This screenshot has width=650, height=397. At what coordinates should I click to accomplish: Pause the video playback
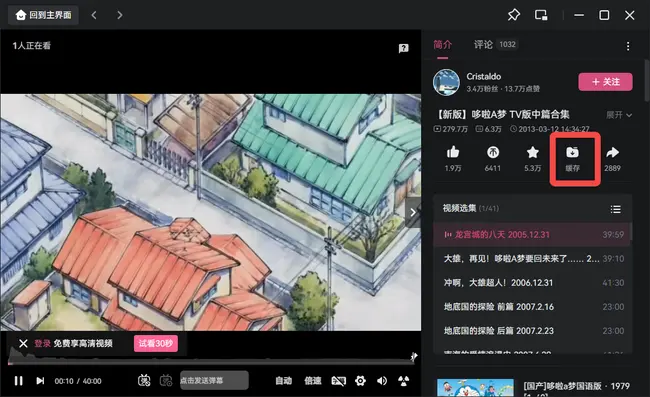pyautogui.click(x=19, y=380)
